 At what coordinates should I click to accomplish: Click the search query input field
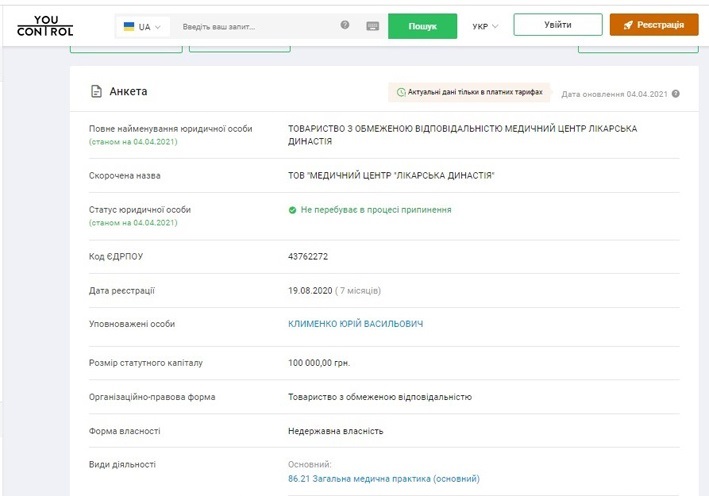pyautogui.click(x=258, y=27)
